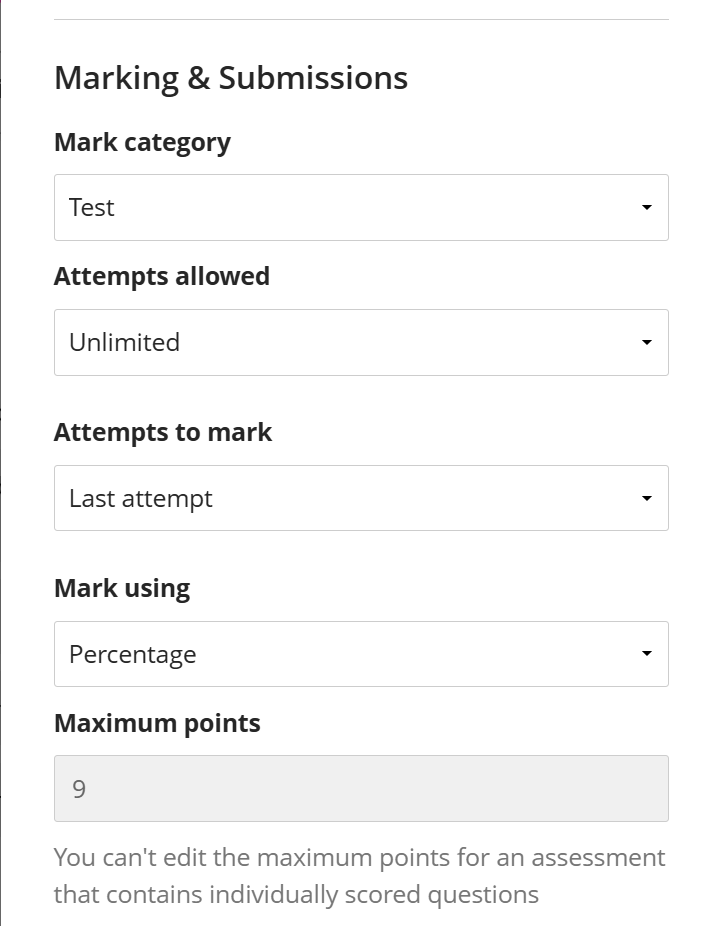Click the Maximum points label

coord(157,723)
